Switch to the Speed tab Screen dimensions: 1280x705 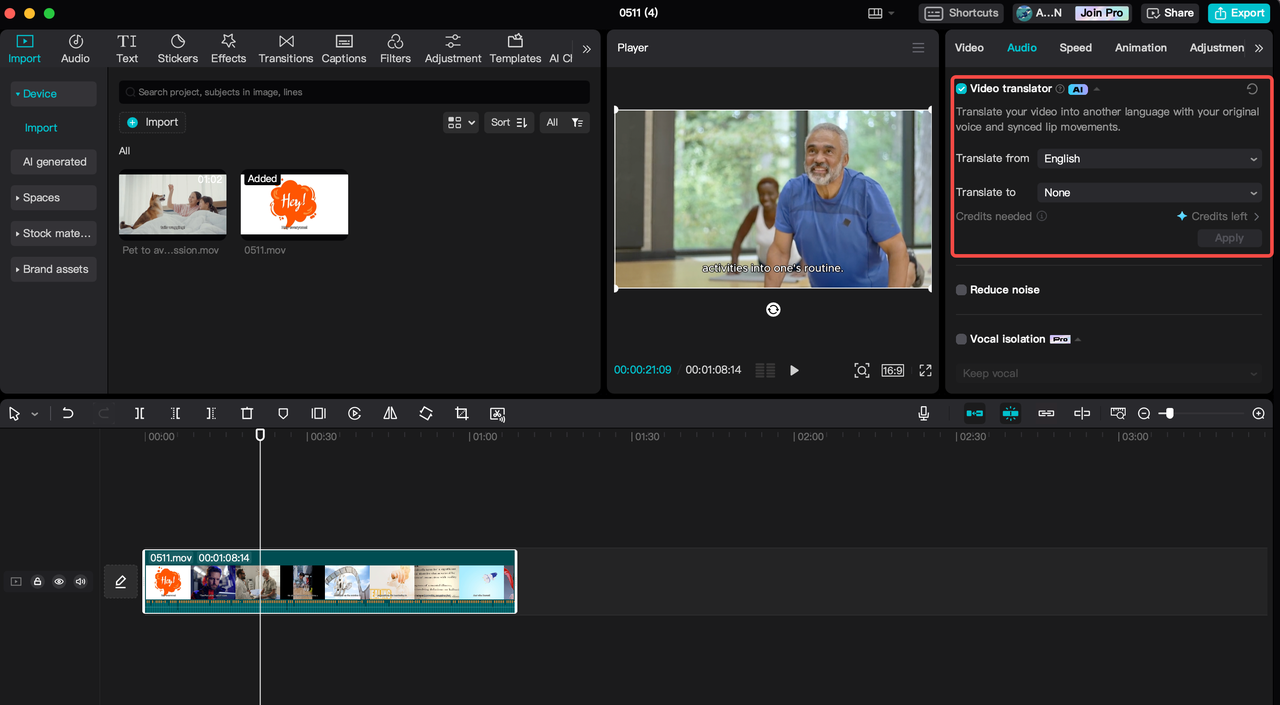pyautogui.click(x=1075, y=48)
